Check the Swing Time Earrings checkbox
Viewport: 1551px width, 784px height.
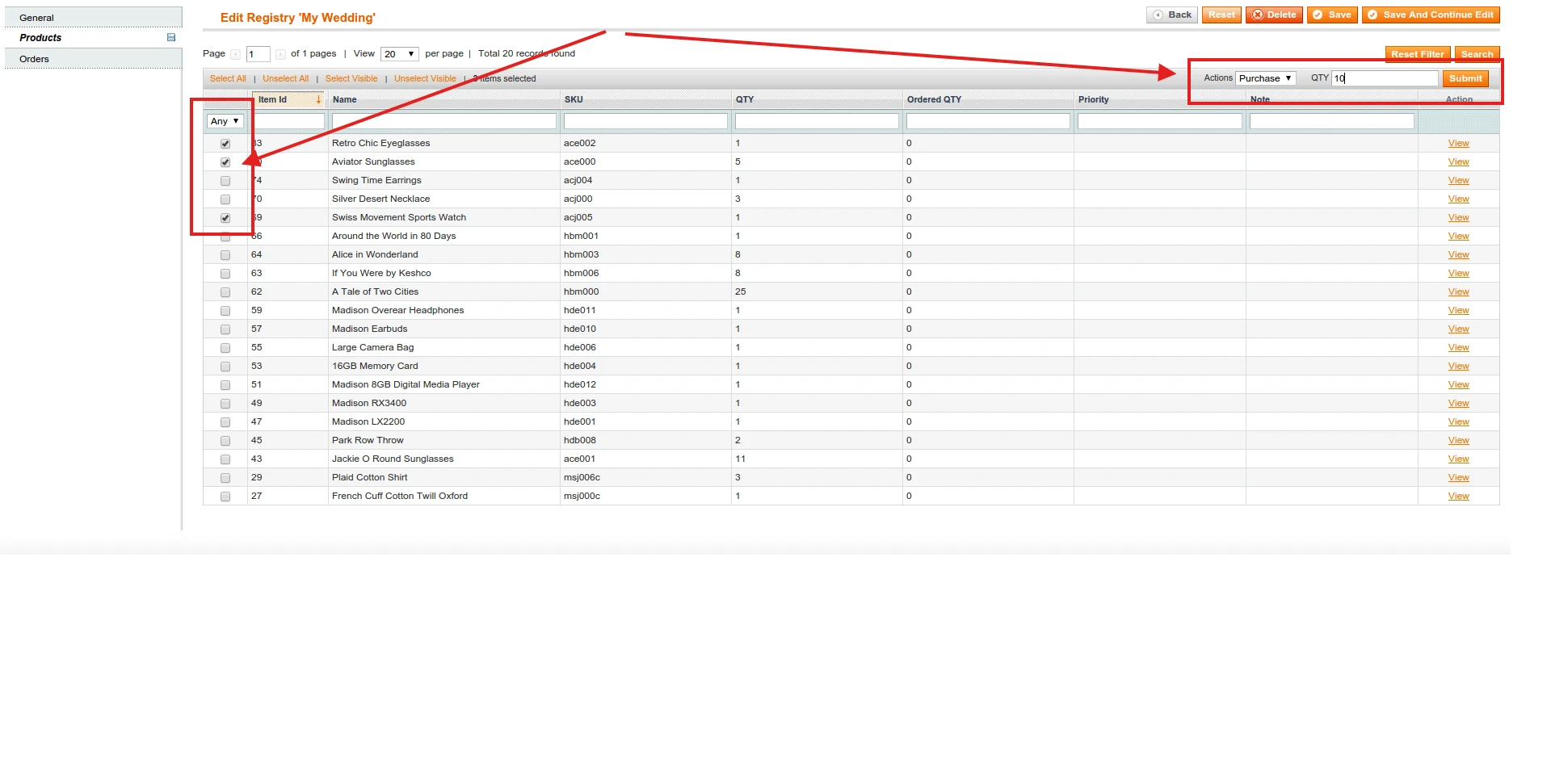click(x=225, y=181)
